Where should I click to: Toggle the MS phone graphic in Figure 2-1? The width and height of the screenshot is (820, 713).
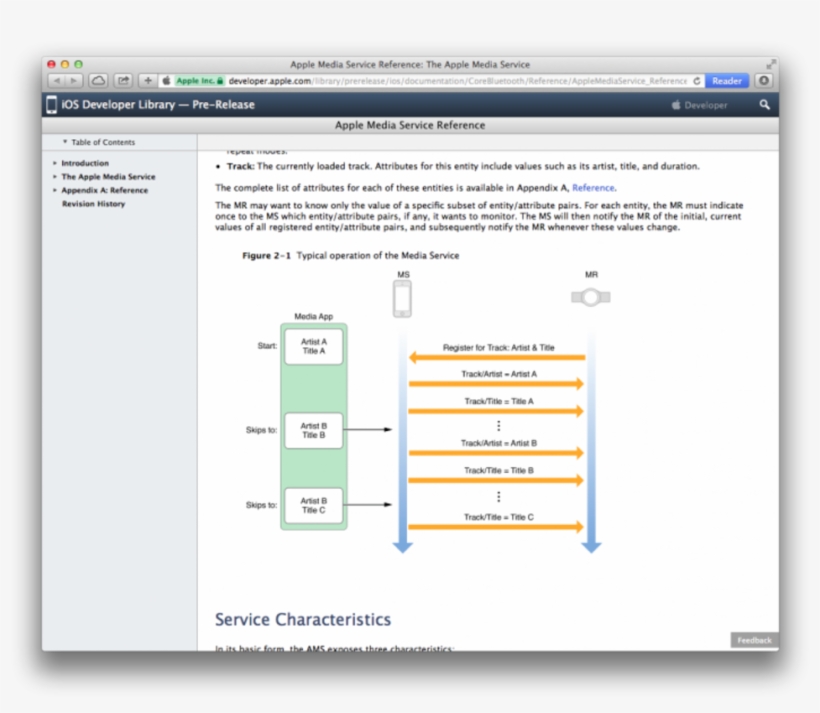coord(402,296)
